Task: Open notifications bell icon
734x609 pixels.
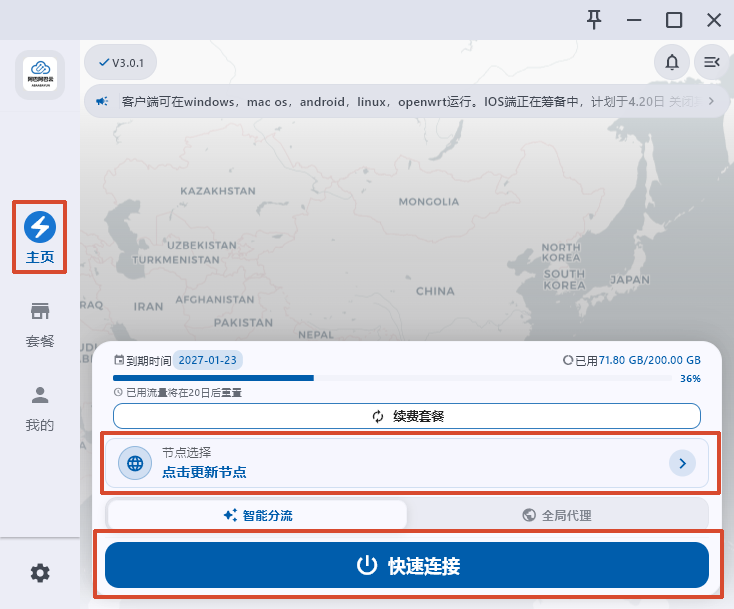Action: point(672,62)
